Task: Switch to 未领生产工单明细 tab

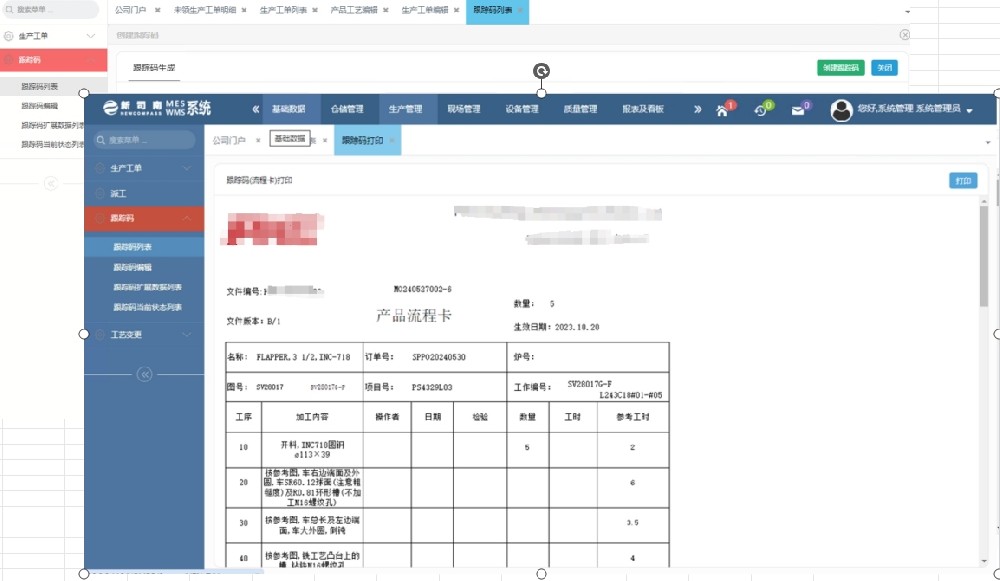Action: 205,10
